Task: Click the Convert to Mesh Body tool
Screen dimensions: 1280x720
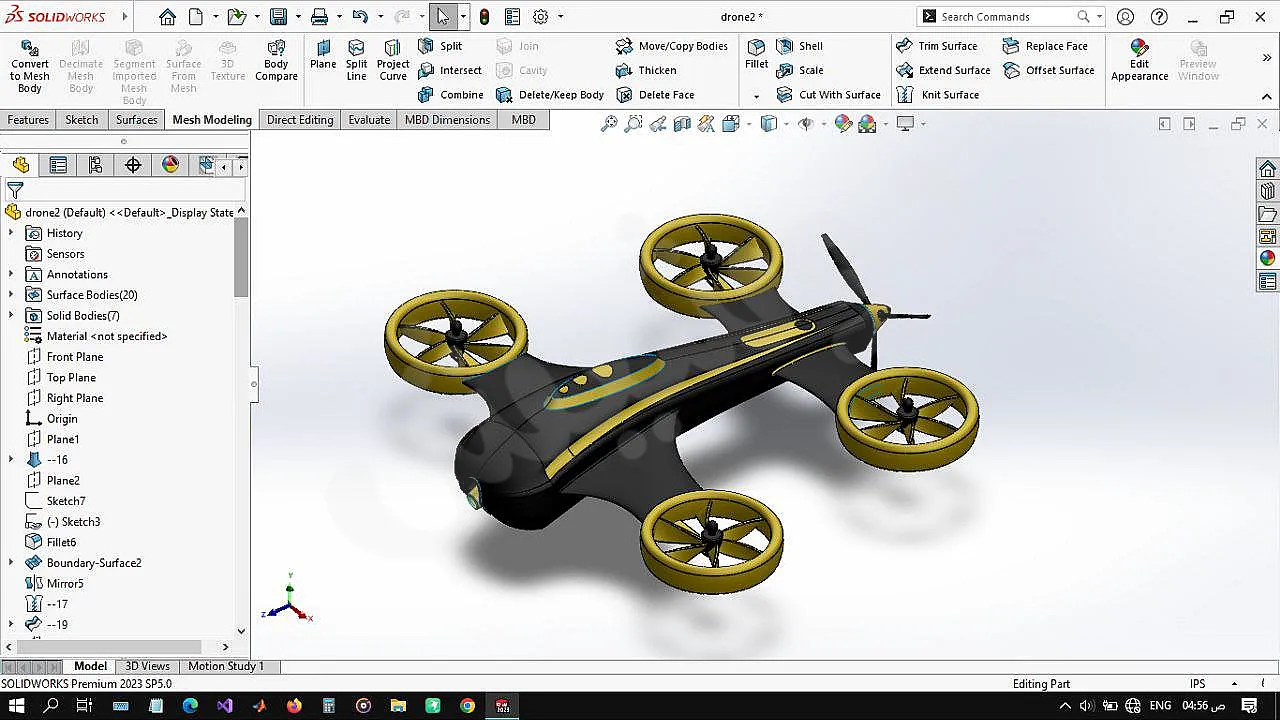Action: (30, 67)
